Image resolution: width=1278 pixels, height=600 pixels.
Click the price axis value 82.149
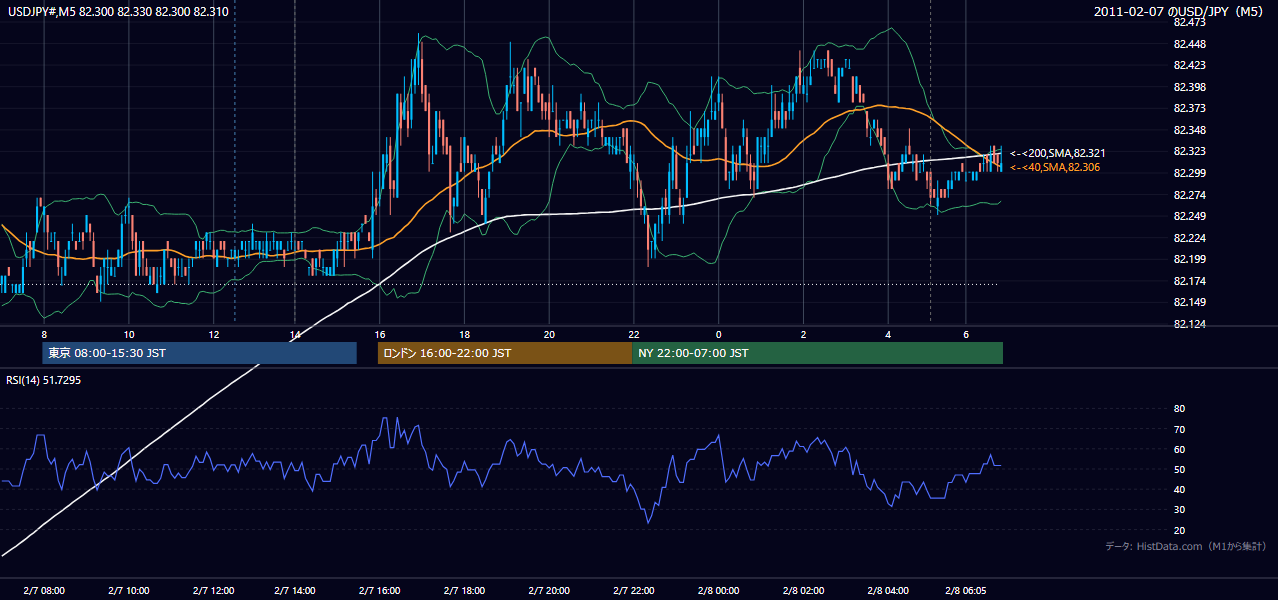[x=1189, y=302]
